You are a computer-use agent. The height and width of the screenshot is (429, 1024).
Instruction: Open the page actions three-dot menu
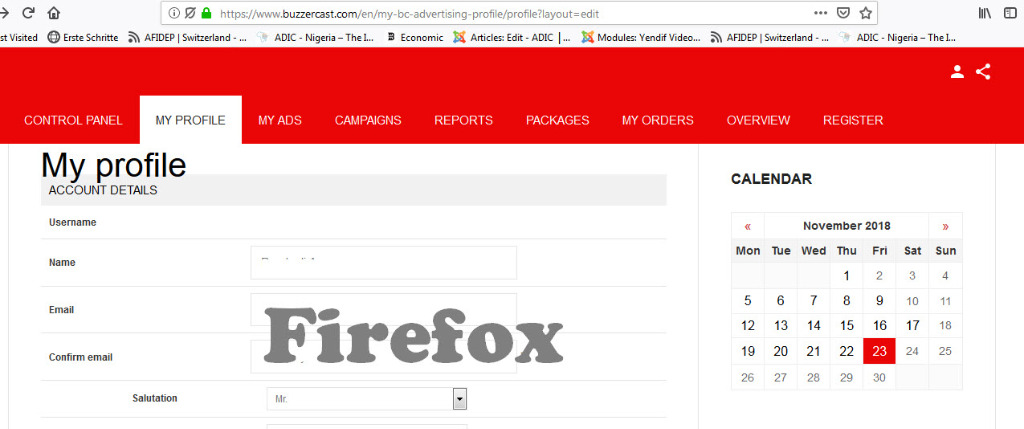[x=820, y=13]
